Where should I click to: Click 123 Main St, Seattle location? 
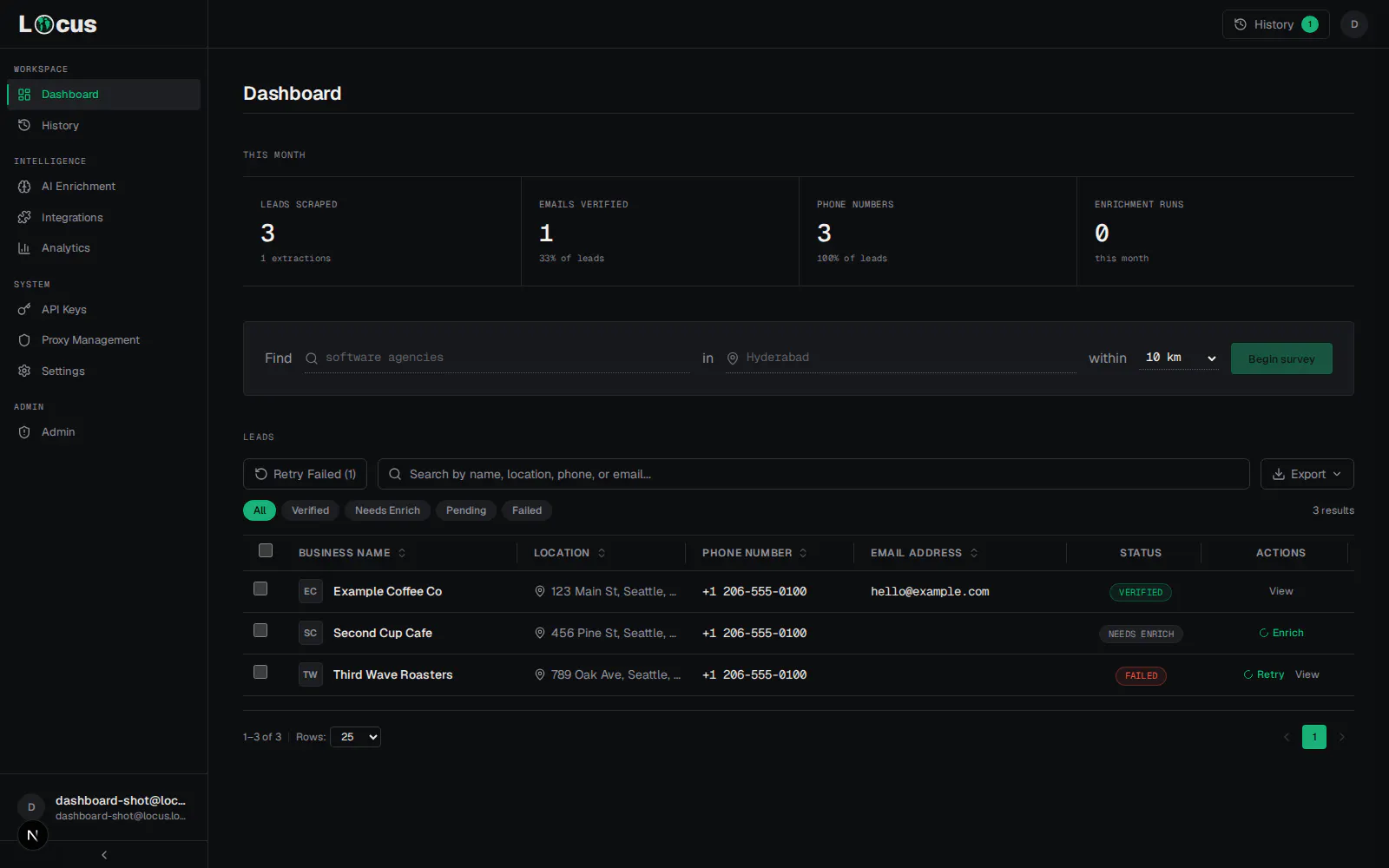point(606,591)
